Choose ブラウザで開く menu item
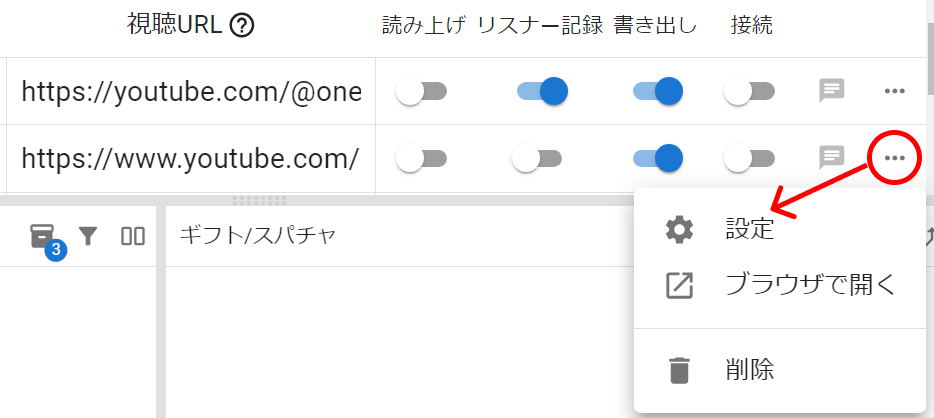Image resolution: width=934 pixels, height=418 pixels. pyautogui.click(x=810, y=285)
